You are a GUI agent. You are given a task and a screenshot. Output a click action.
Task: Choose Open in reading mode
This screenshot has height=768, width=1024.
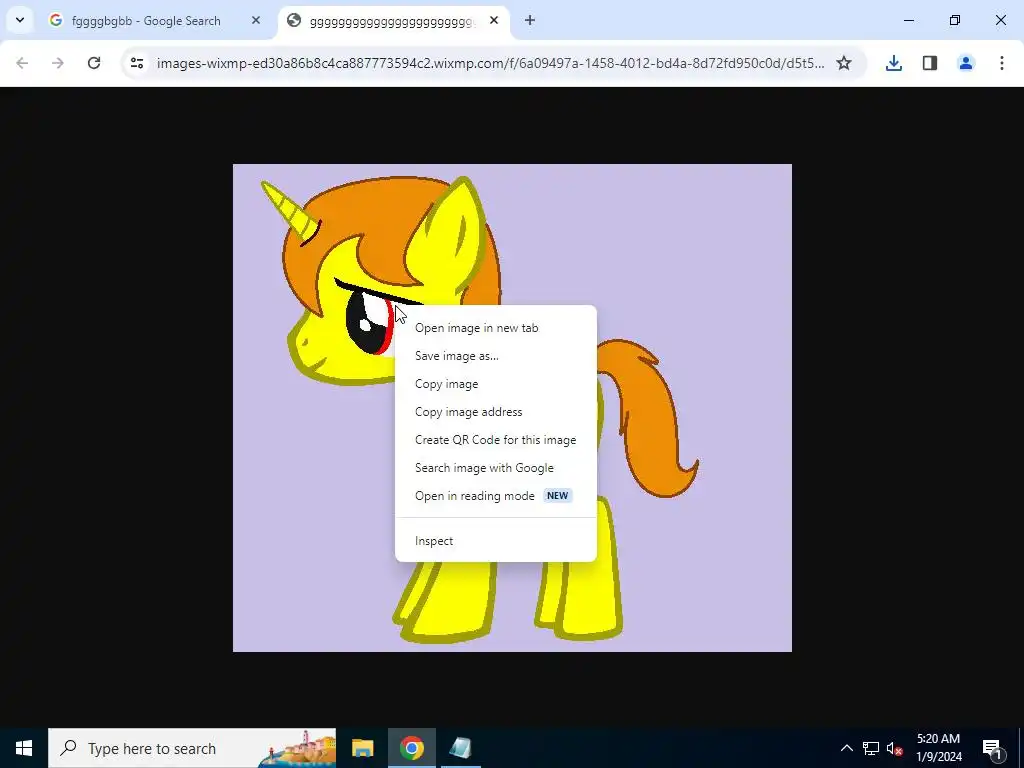496,496
